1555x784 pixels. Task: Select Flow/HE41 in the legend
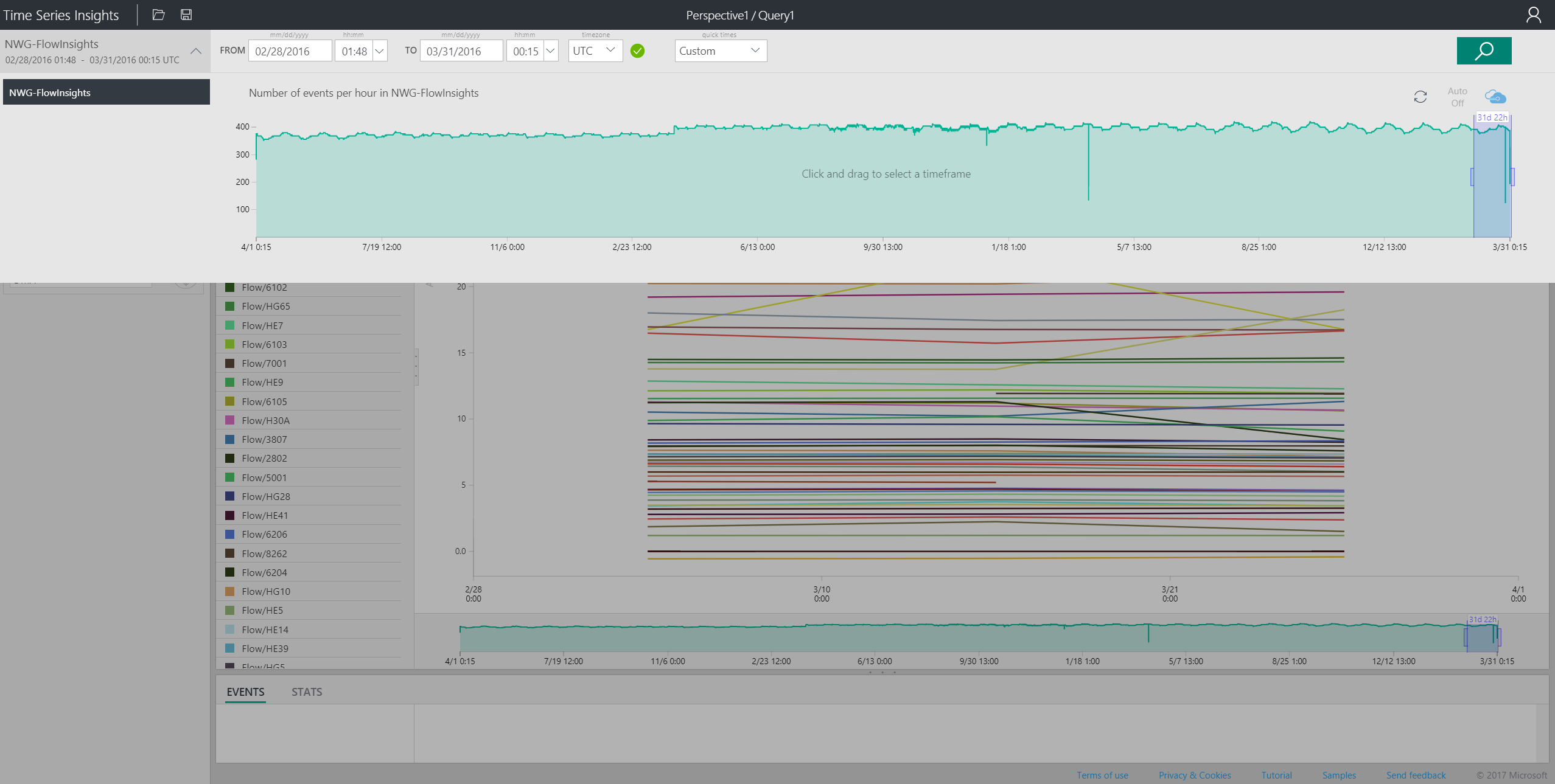[x=309, y=515]
